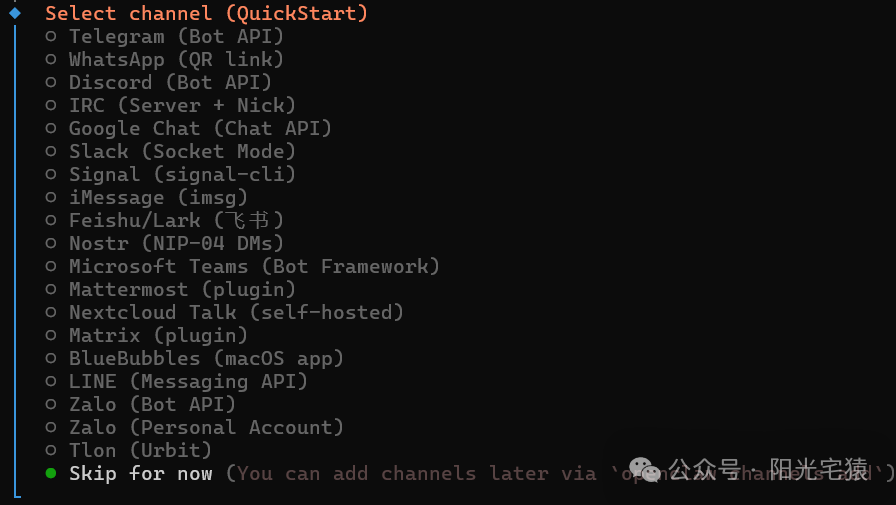This screenshot has height=505, width=896.
Task: Pick the Signal (signal-cli) option
Action: (x=170, y=174)
